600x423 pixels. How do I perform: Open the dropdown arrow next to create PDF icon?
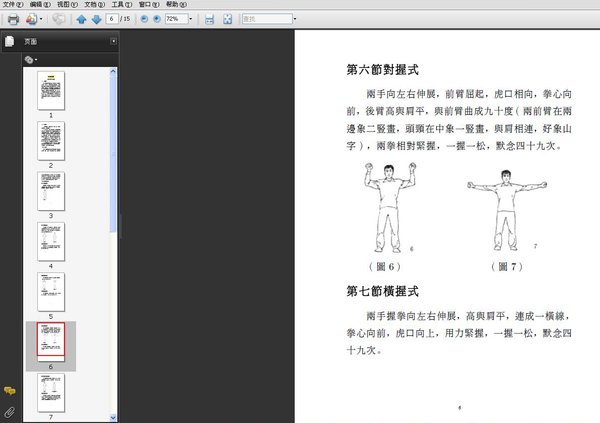click(41, 19)
